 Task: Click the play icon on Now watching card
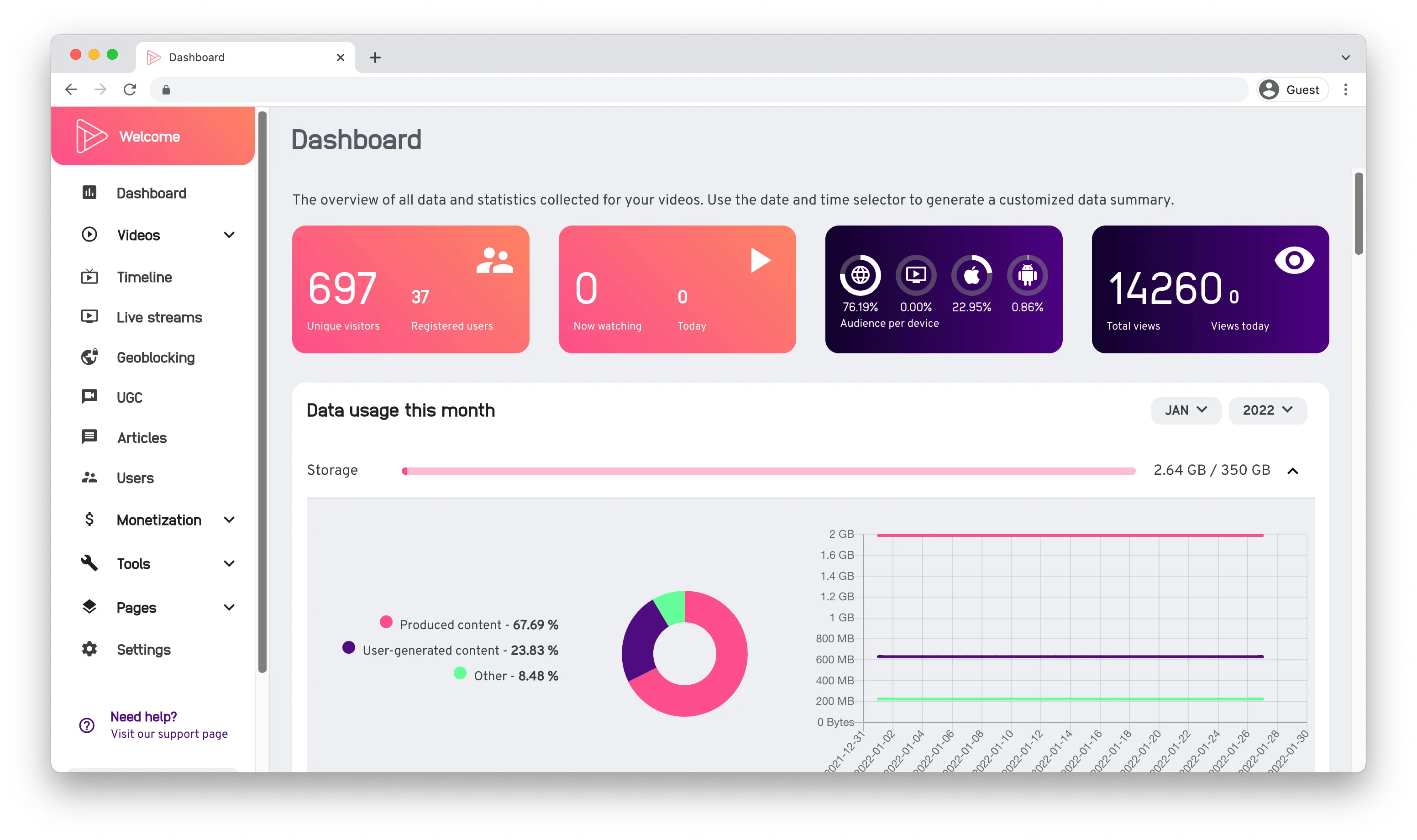761,260
